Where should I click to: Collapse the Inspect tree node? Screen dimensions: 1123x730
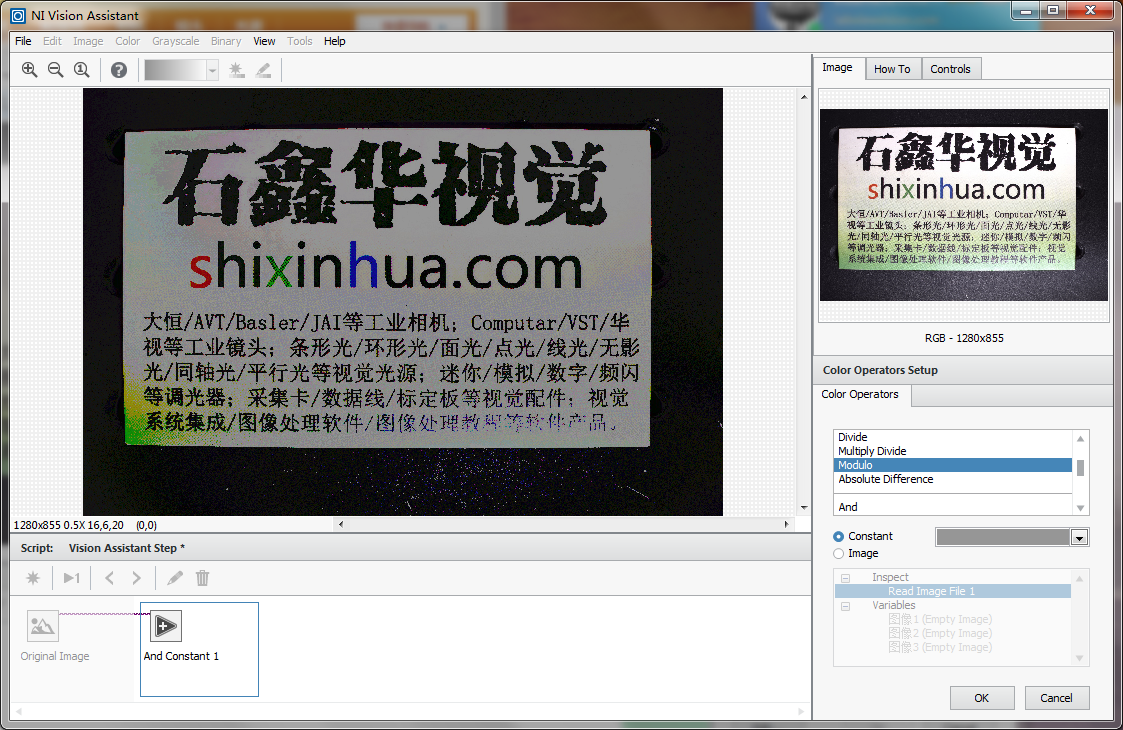point(845,577)
